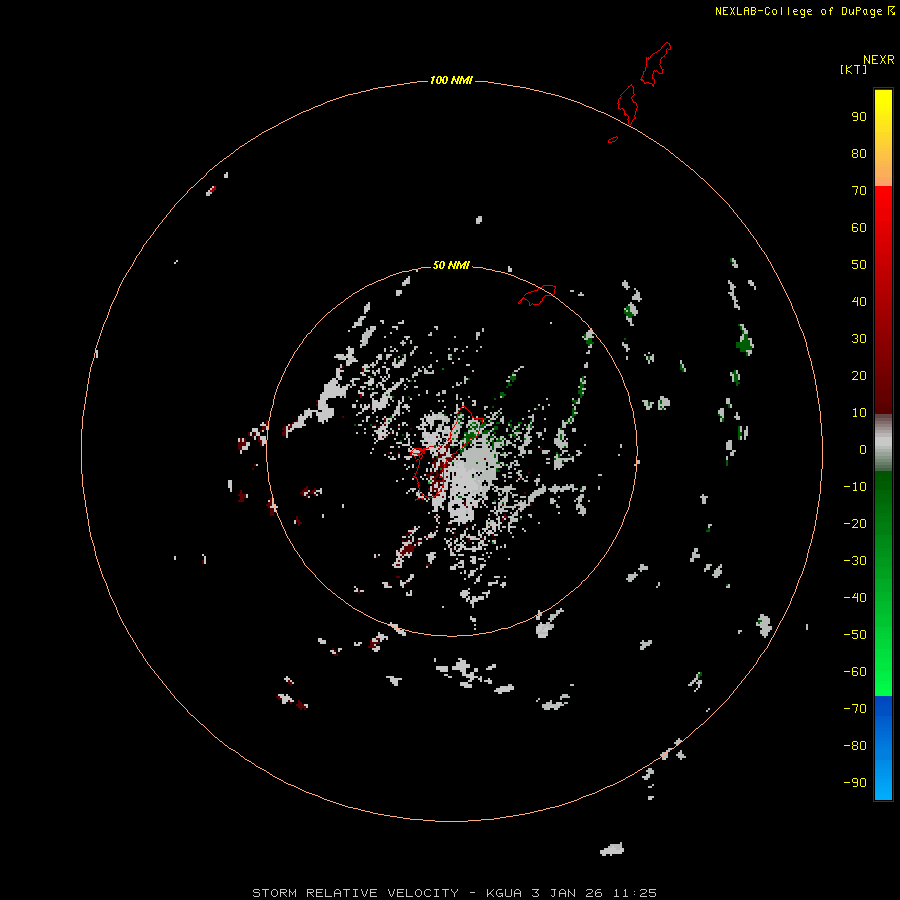Image resolution: width=900 pixels, height=900 pixels.
Task: Click the -60 value on the velocity scale
Action: (855, 672)
